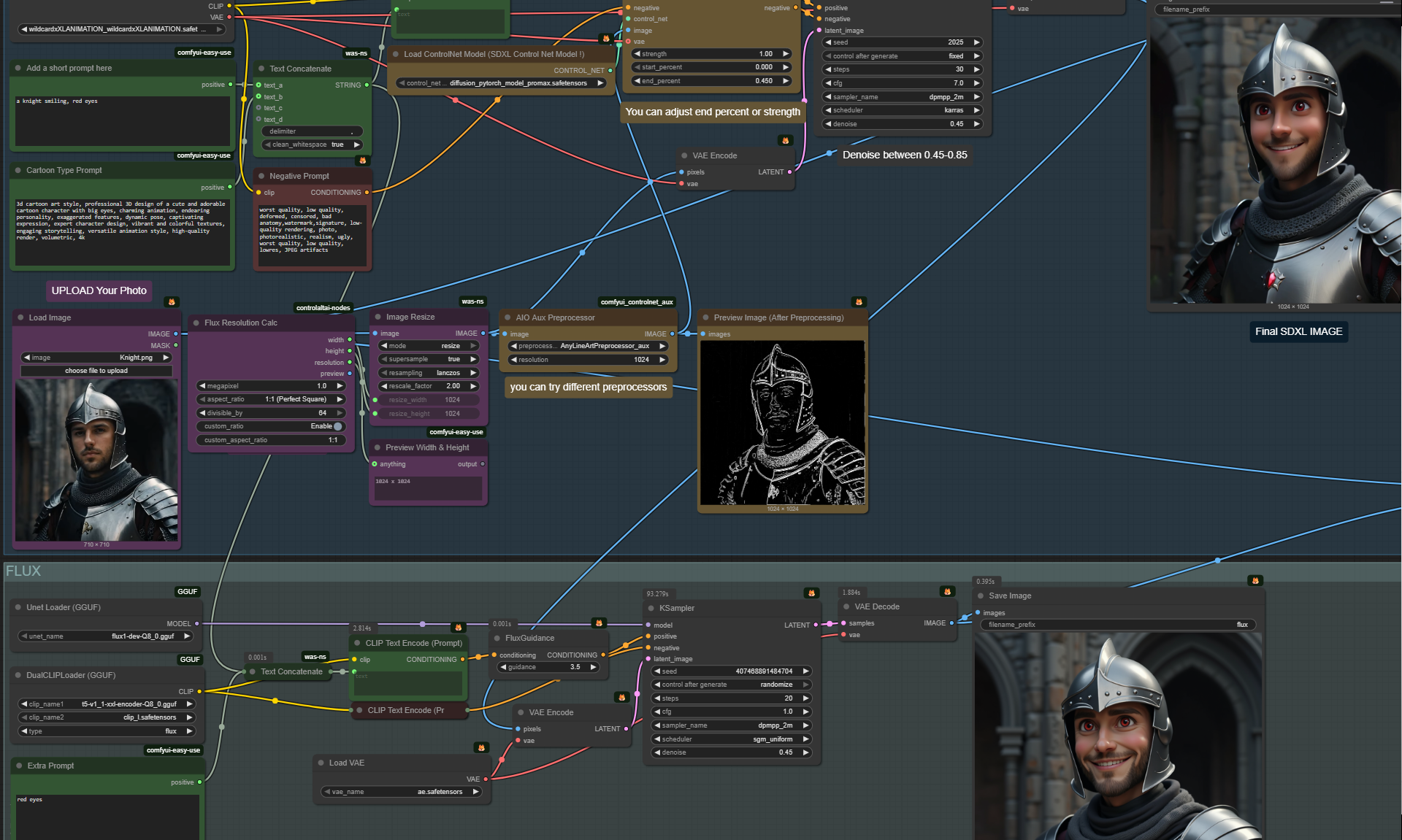
Task: Click the fox badge above the Preview Image node
Action: [859, 301]
